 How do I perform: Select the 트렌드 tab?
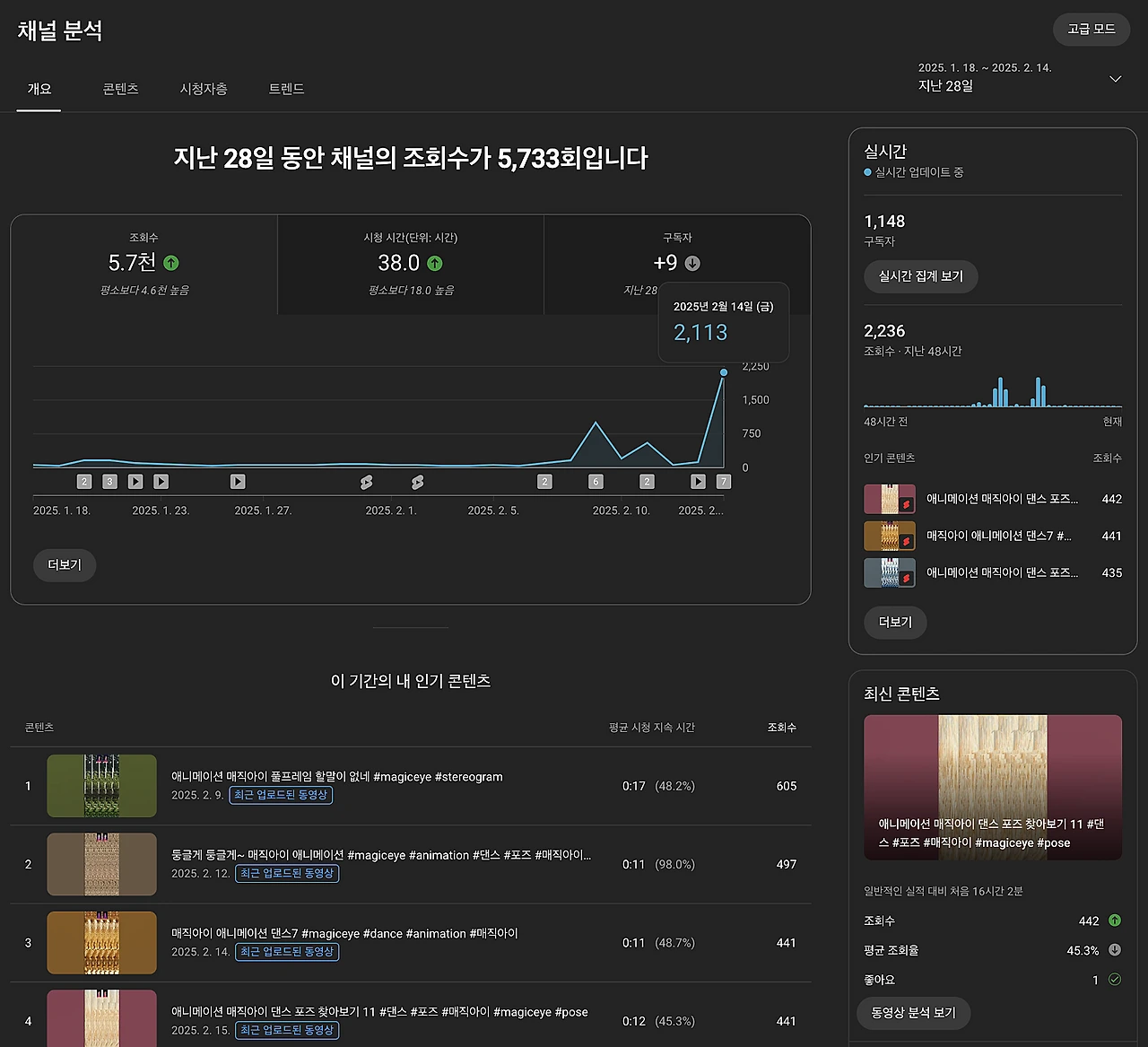click(x=285, y=89)
